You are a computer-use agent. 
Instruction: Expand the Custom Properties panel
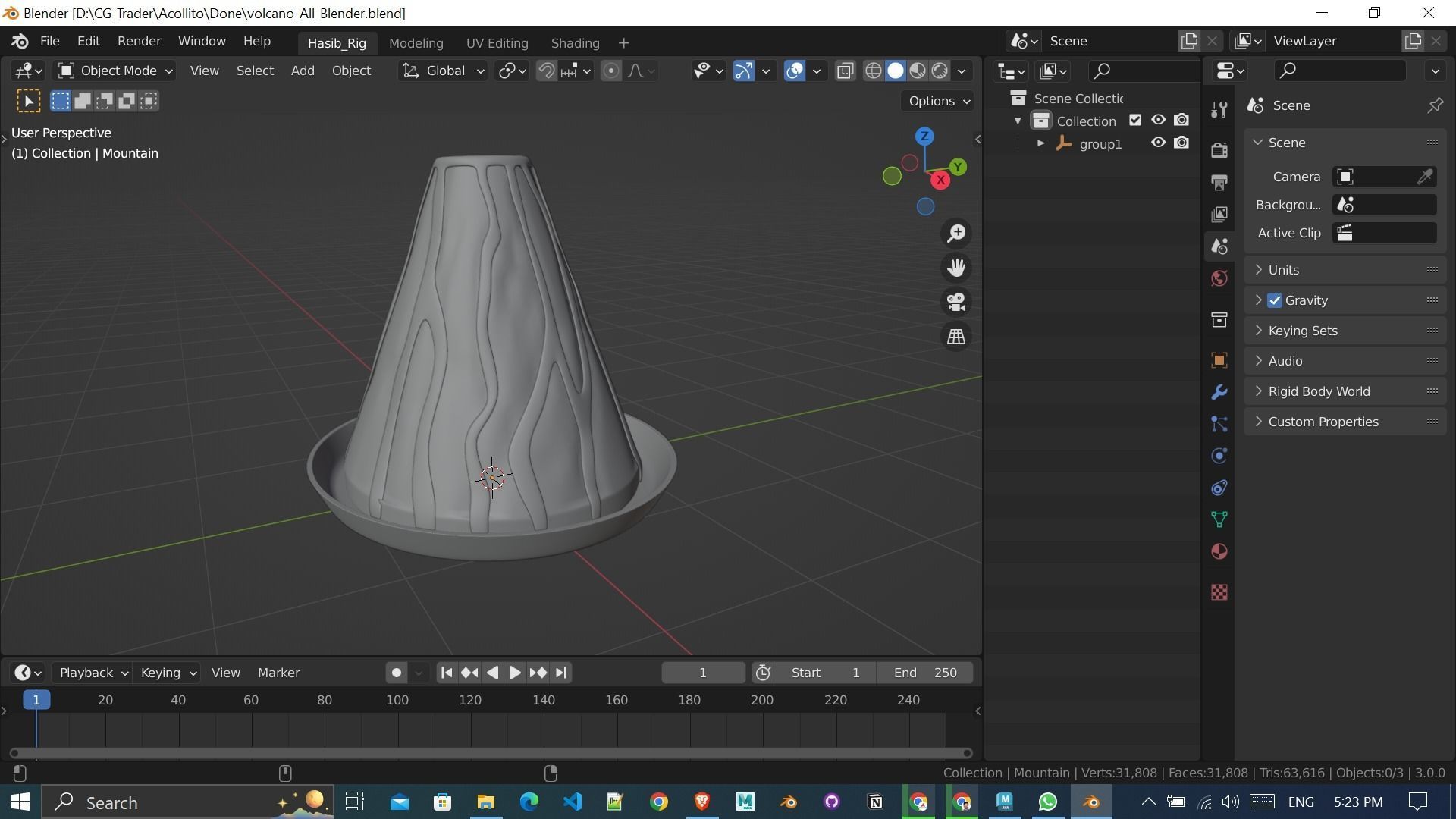tap(1345, 422)
